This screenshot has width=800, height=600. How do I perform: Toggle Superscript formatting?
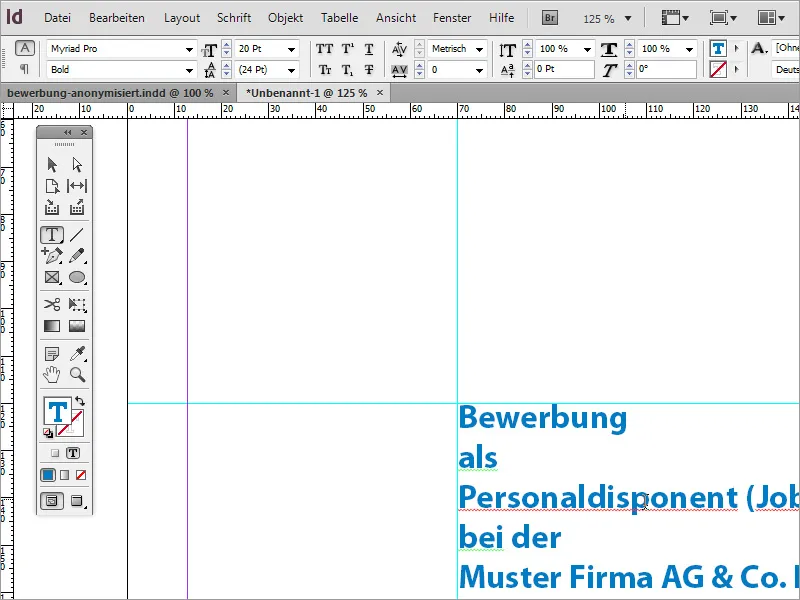click(347, 49)
